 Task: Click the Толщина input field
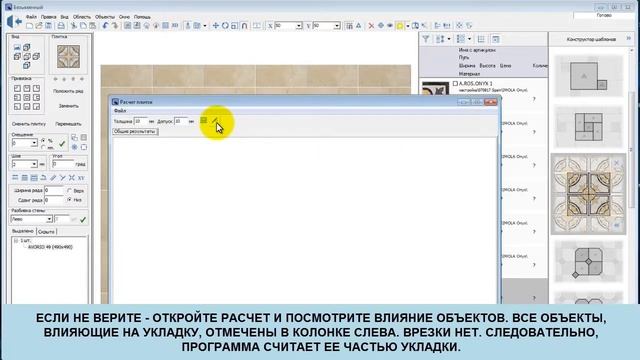pos(140,121)
